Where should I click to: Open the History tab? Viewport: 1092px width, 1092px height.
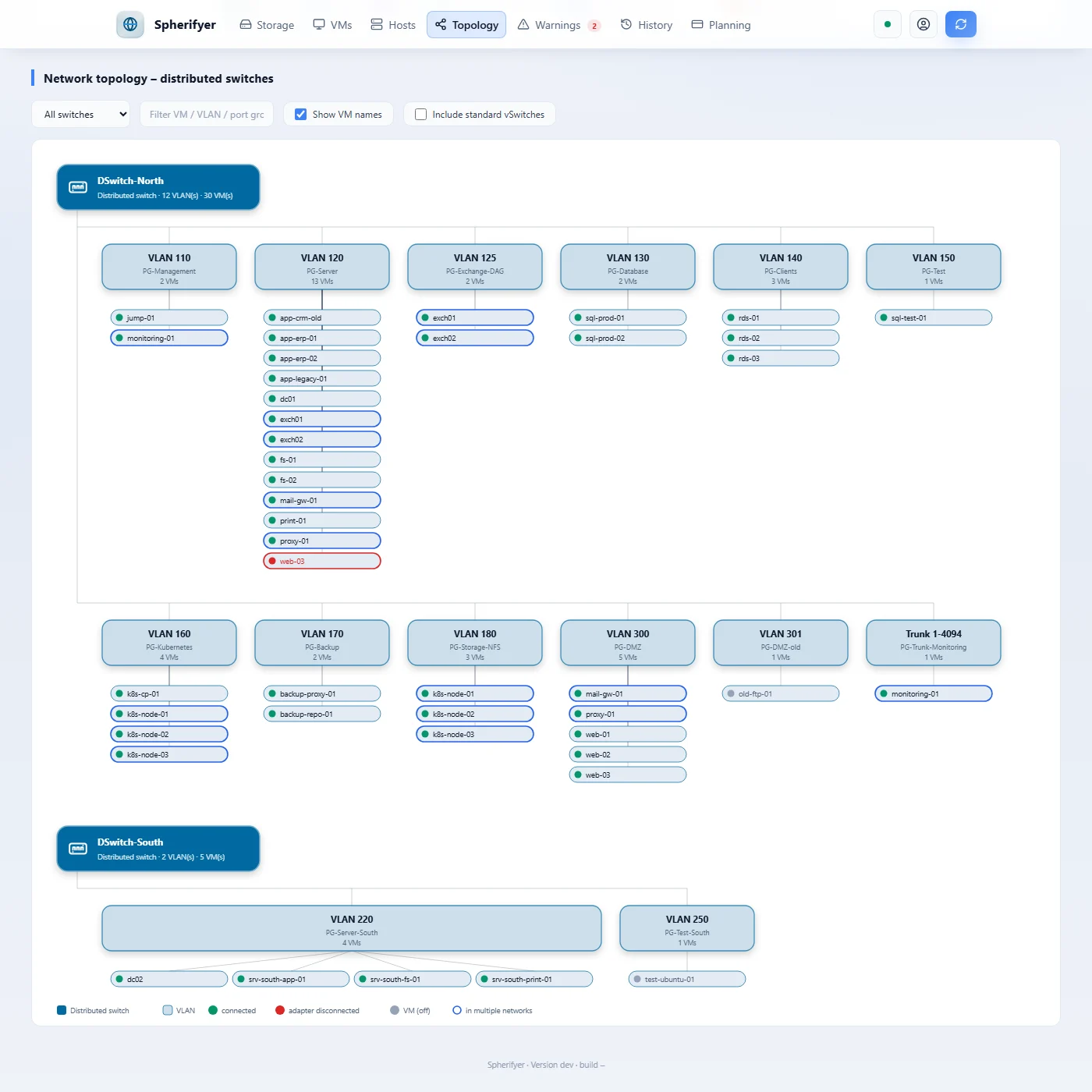pyautogui.click(x=647, y=25)
